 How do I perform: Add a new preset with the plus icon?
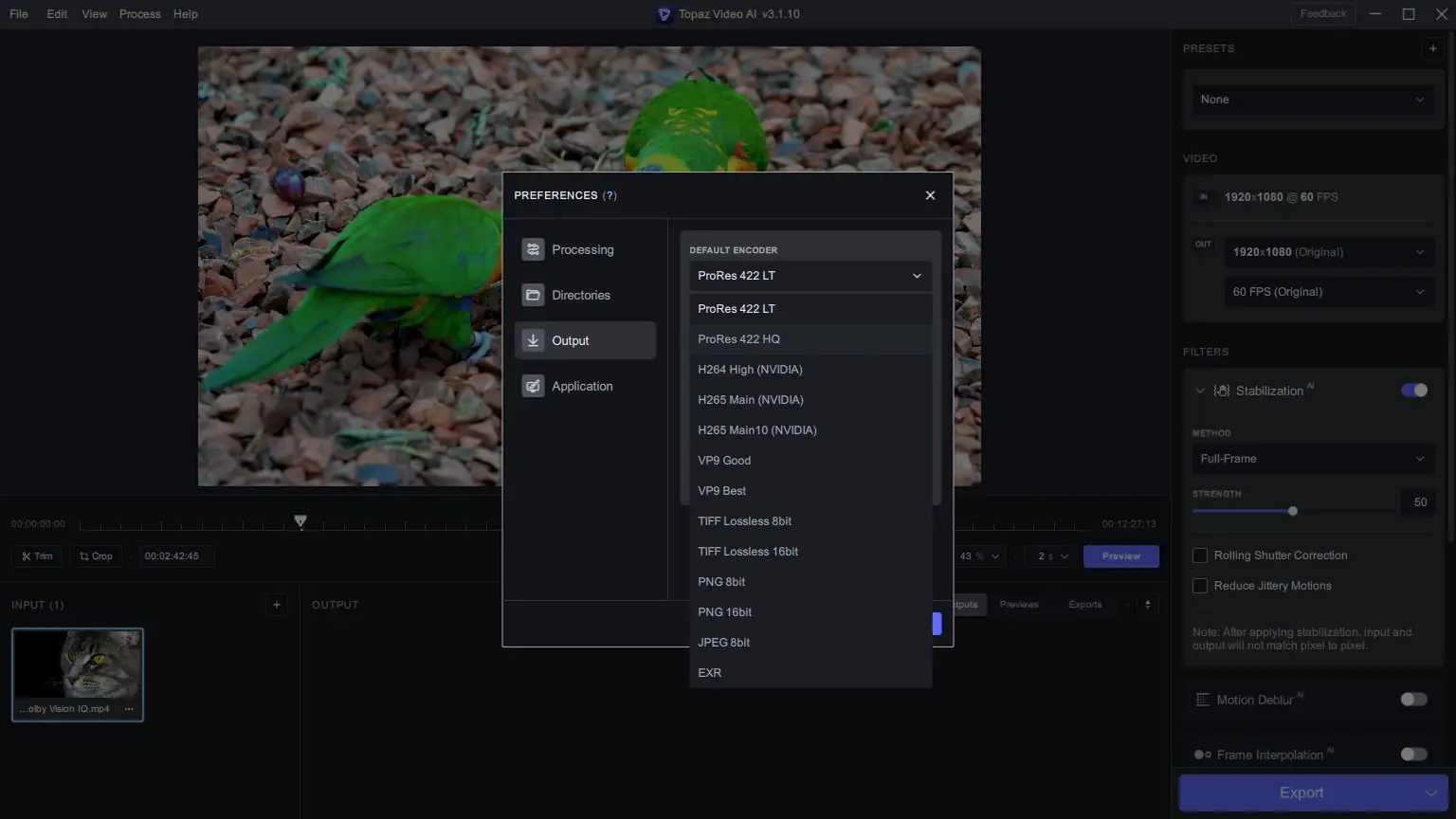[x=1432, y=48]
